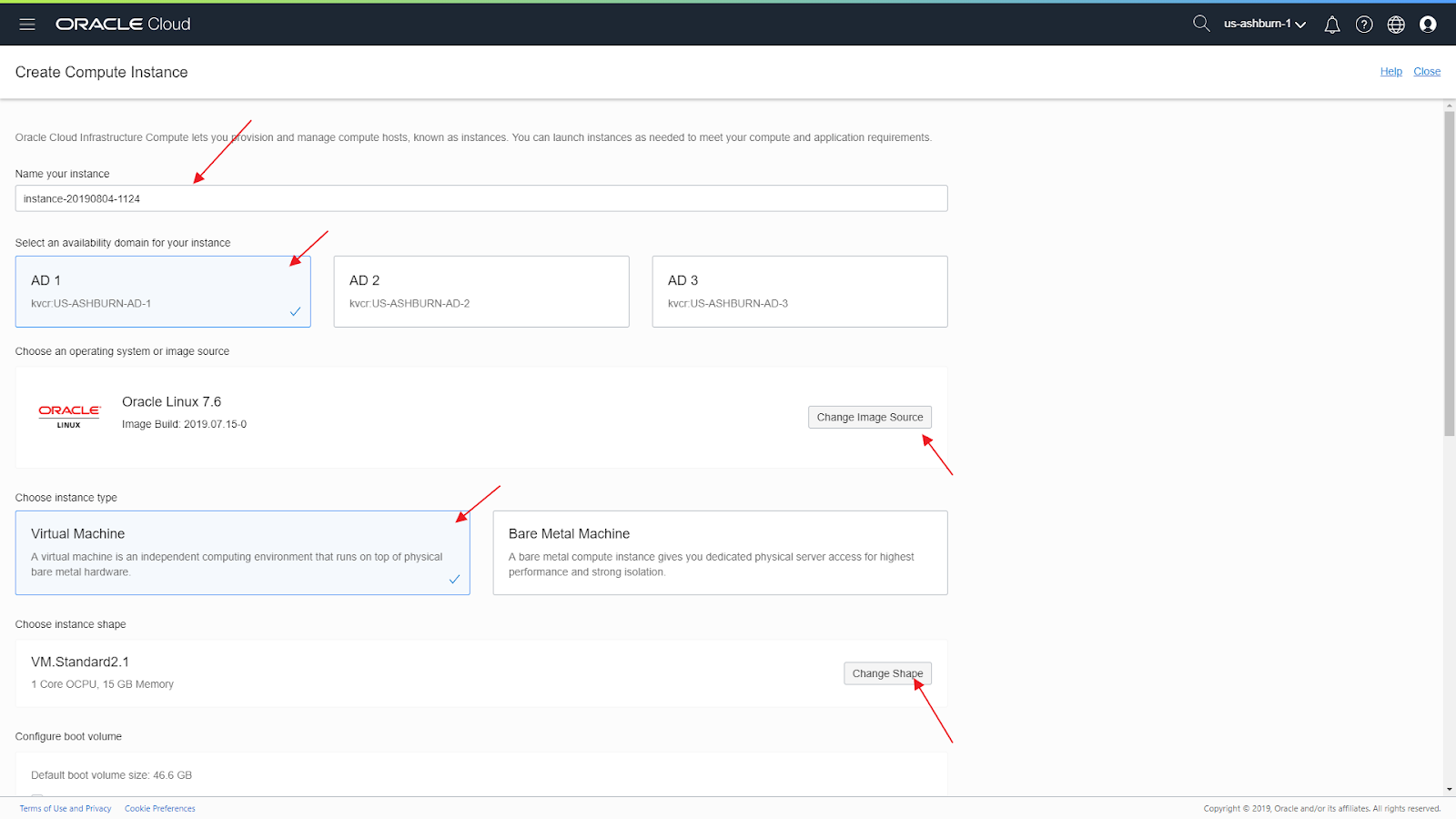This screenshot has width=1456, height=819.
Task: Open Cookie Preferences
Action: point(159,808)
